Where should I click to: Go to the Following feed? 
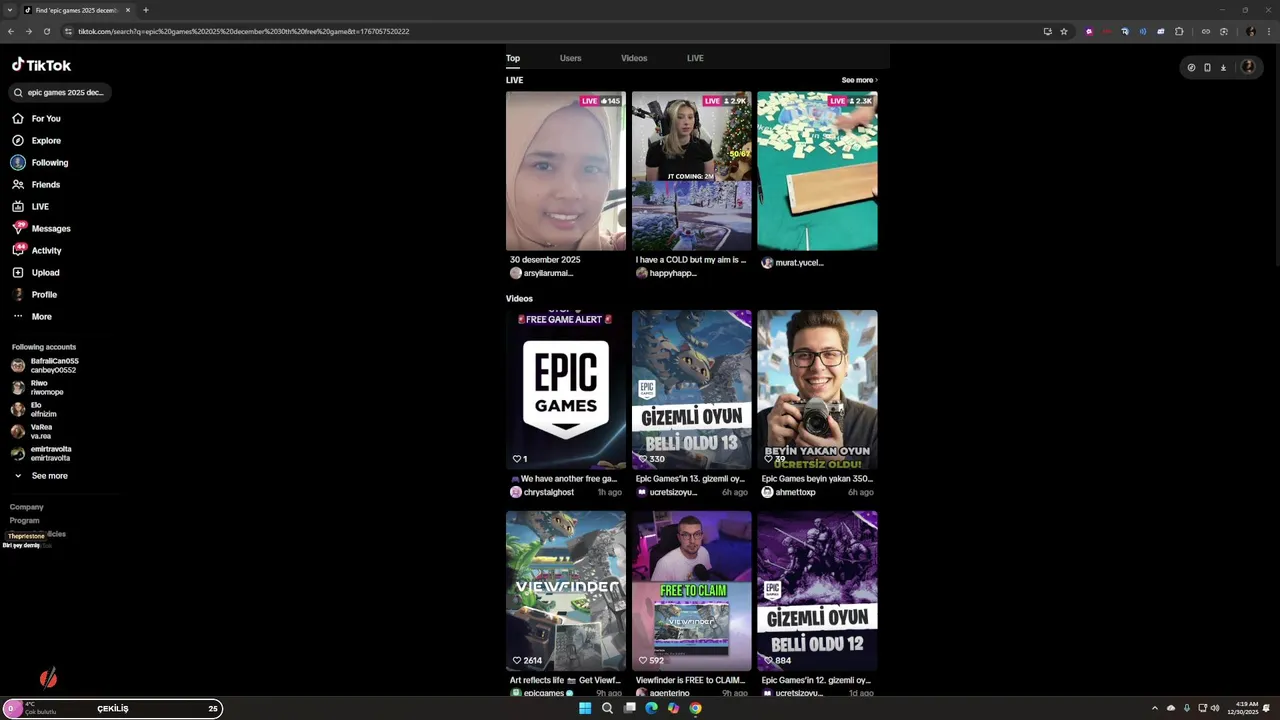tap(40, 162)
